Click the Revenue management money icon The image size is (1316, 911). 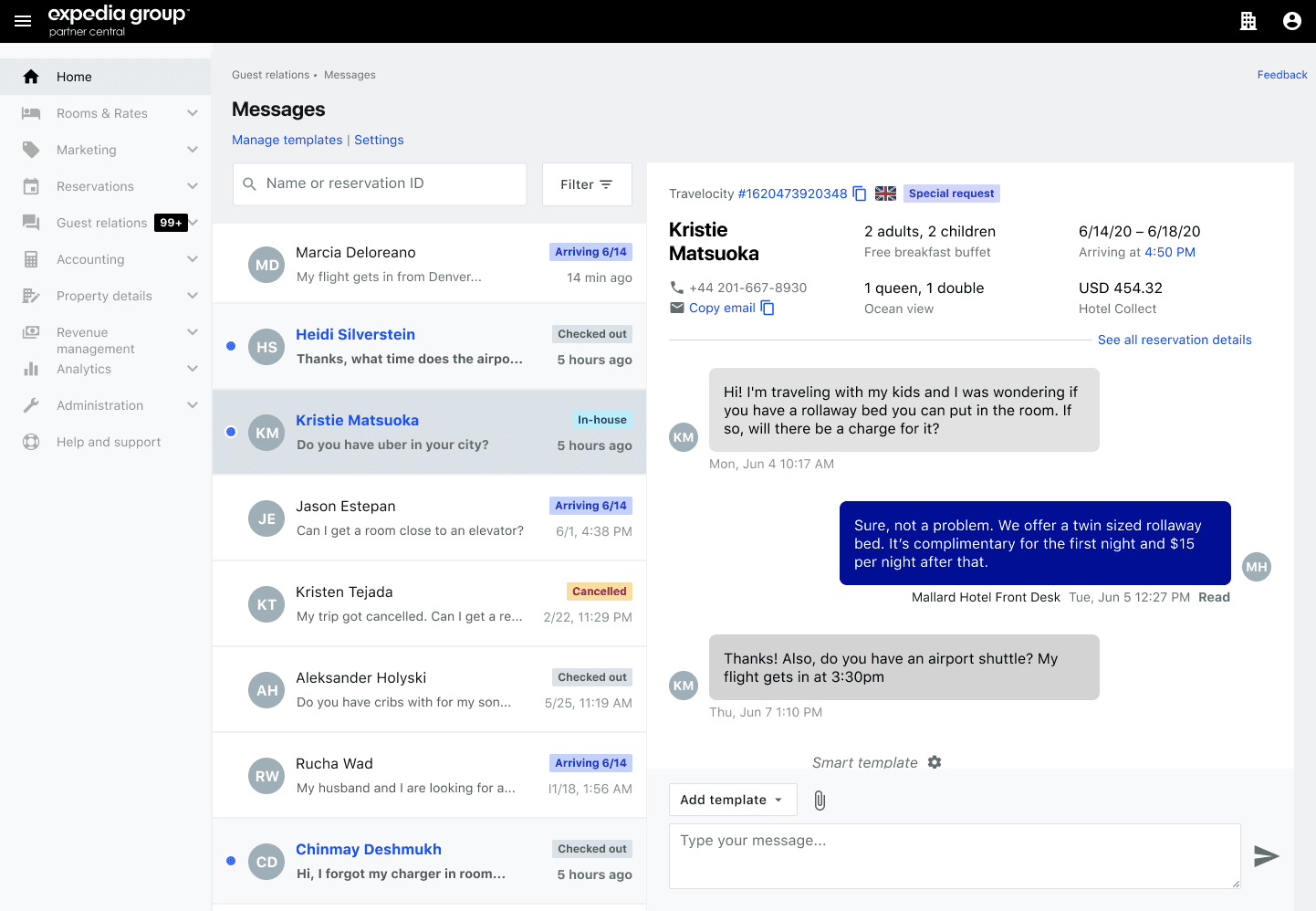pos(31,332)
